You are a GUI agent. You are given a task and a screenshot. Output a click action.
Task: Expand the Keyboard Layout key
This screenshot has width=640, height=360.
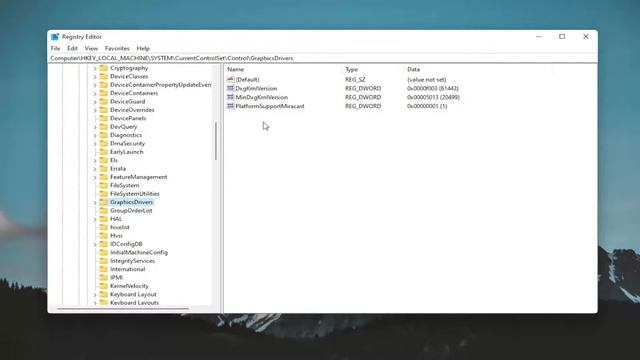click(95, 294)
